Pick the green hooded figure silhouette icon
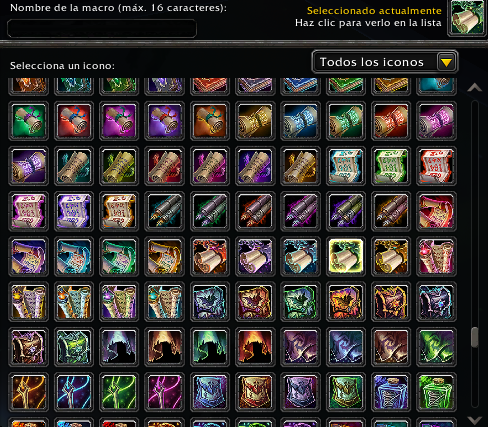The width and height of the screenshot is (488, 427). (x=210, y=347)
